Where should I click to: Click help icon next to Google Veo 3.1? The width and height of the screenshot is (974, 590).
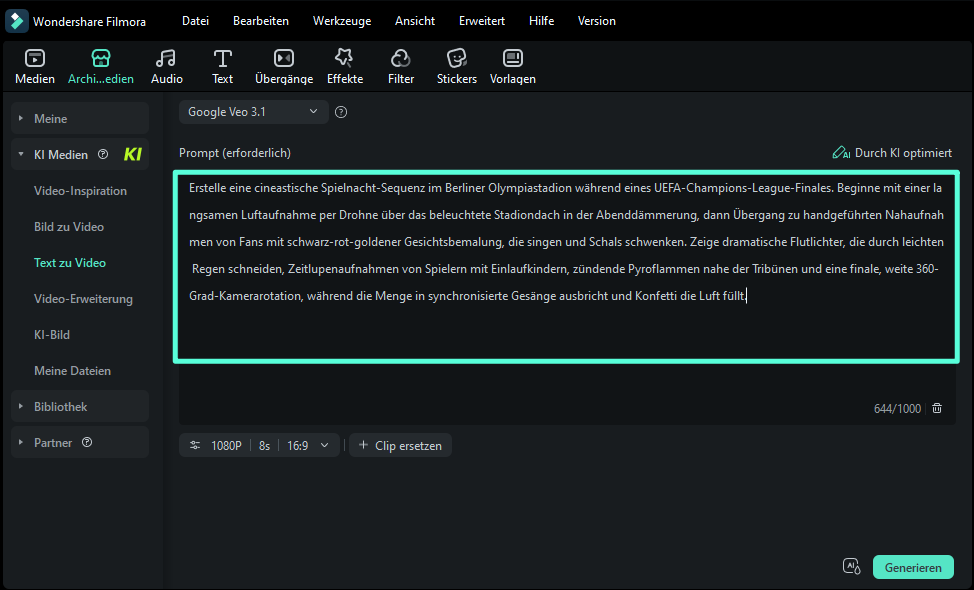341,112
